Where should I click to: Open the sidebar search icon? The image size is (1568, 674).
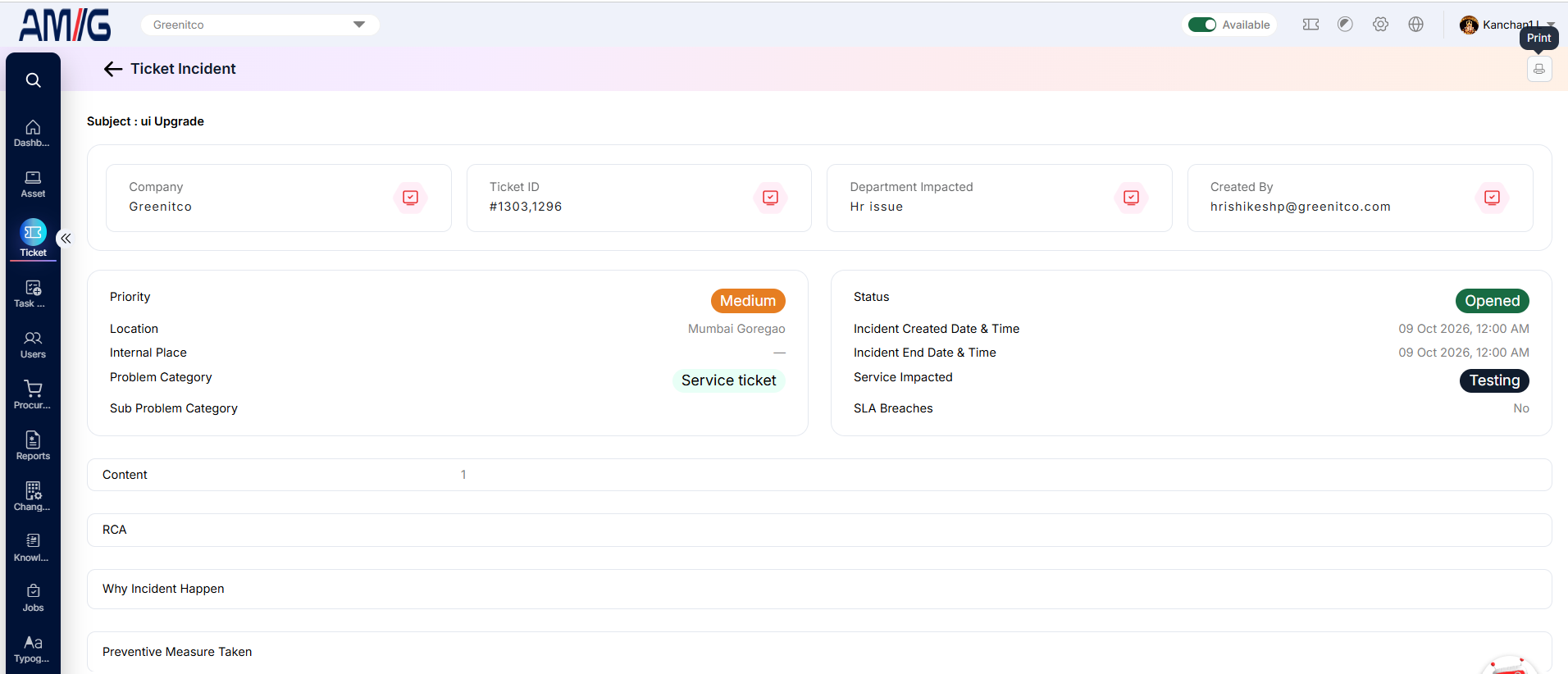click(x=33, y=80)
